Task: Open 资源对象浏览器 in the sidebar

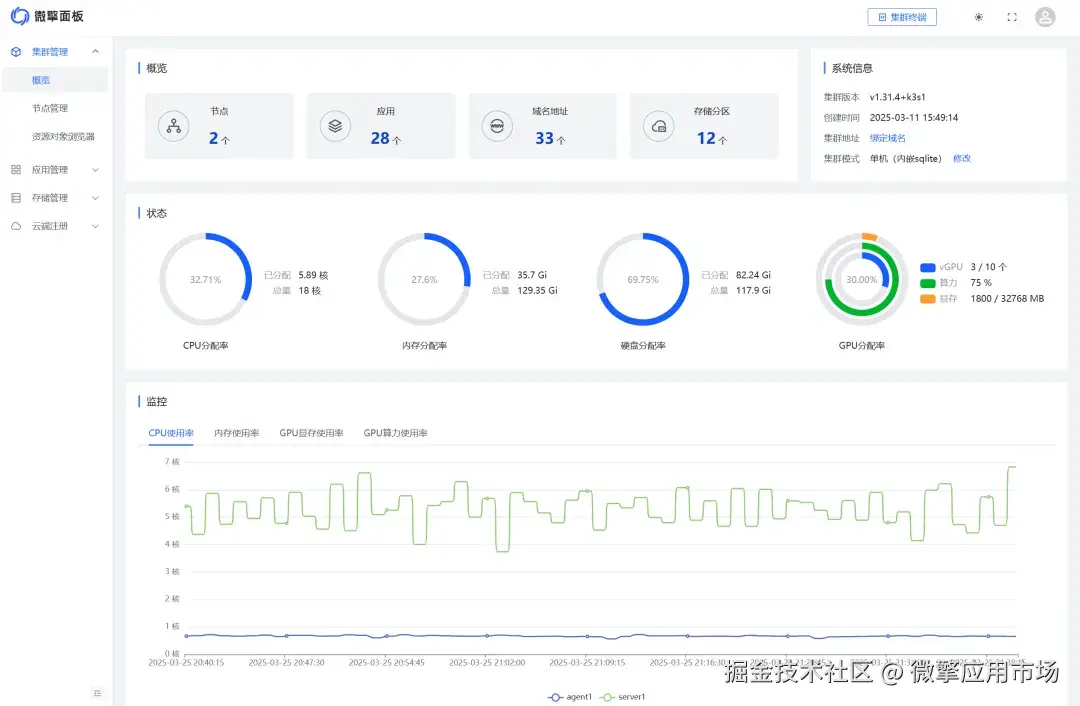Action: [x=63, y=136]
